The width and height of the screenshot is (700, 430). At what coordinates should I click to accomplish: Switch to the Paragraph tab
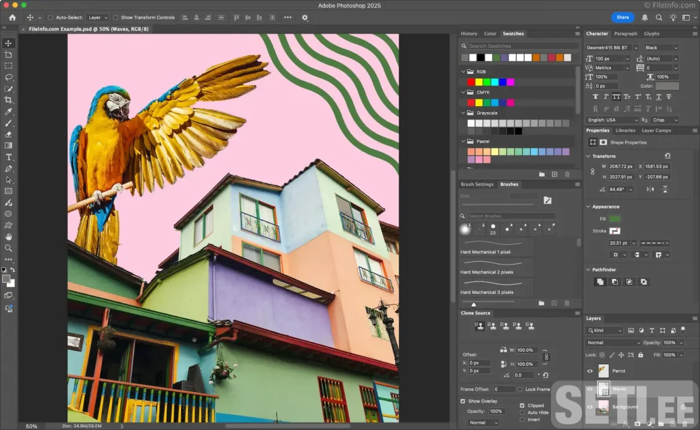(626, 33)
